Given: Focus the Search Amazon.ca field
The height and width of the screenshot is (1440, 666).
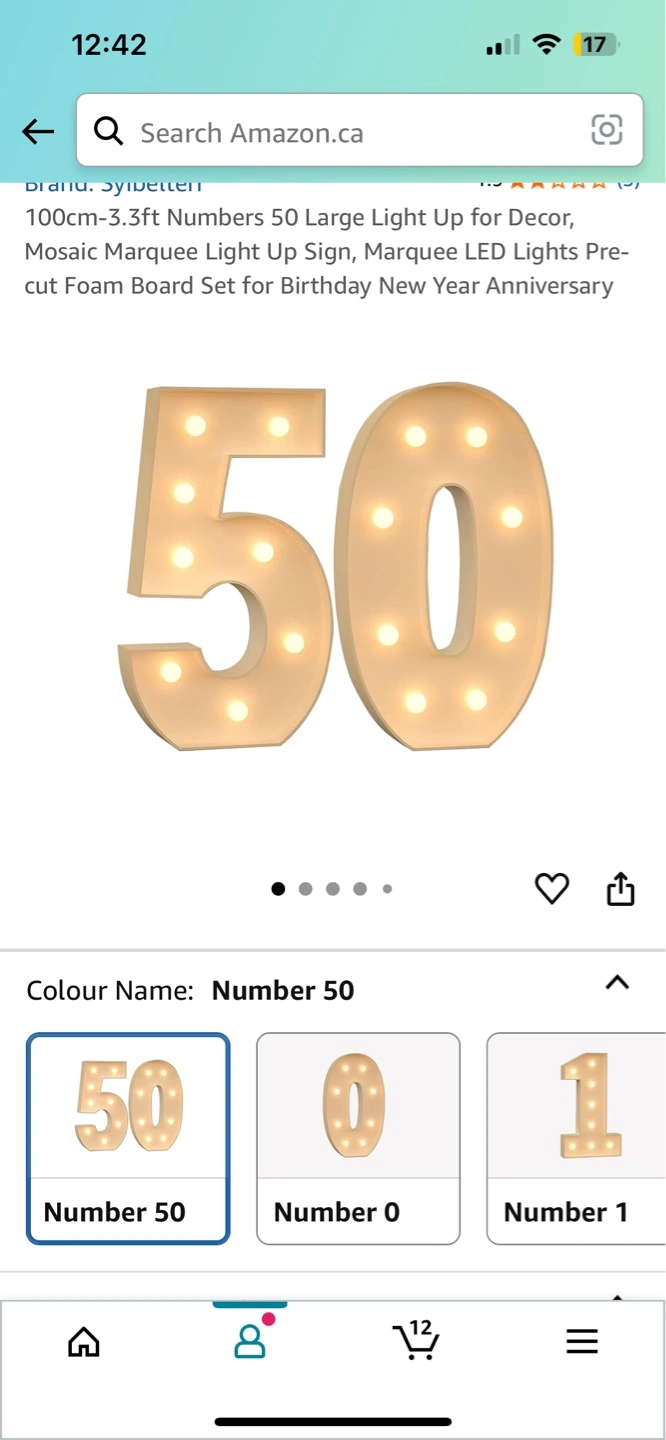Looking at the screenshot, I should click(x=360, y=130).
